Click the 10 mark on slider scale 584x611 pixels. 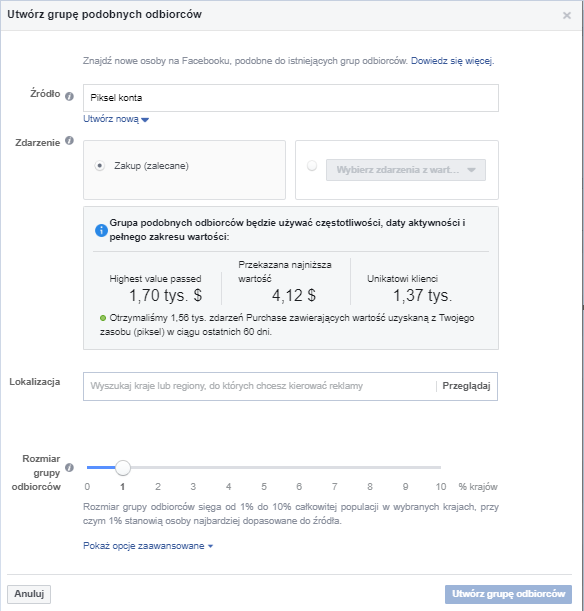pyautogui.click(x=441, y=487)
